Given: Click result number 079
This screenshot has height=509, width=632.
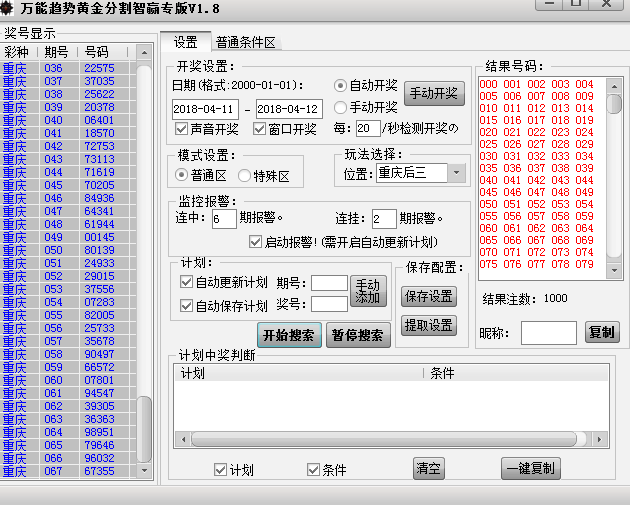Looking at the screenshot, I should (584, 264).
